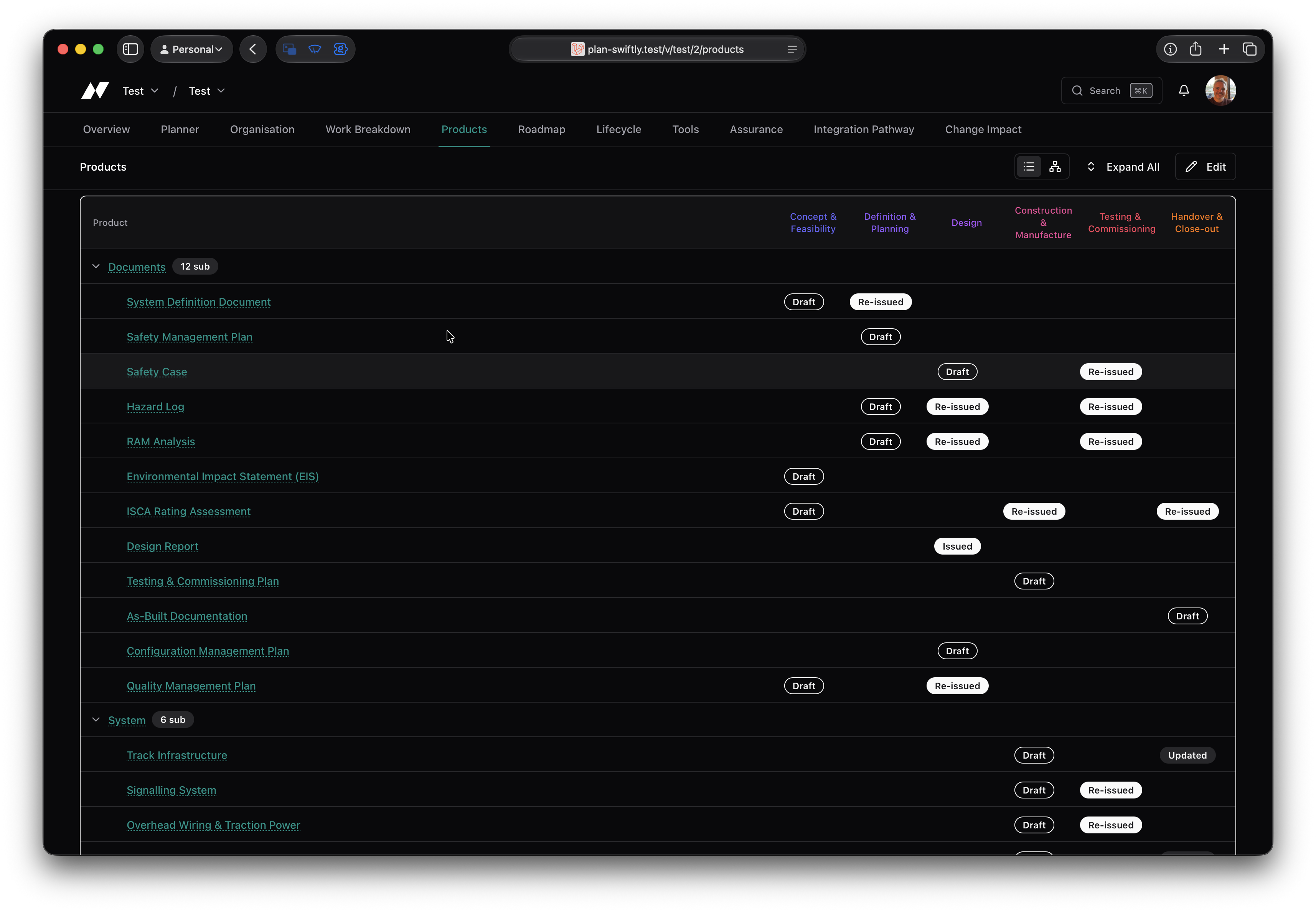Collapse the Documents group chevron
Screen dimensions: 1316x912
pos(96,266)
